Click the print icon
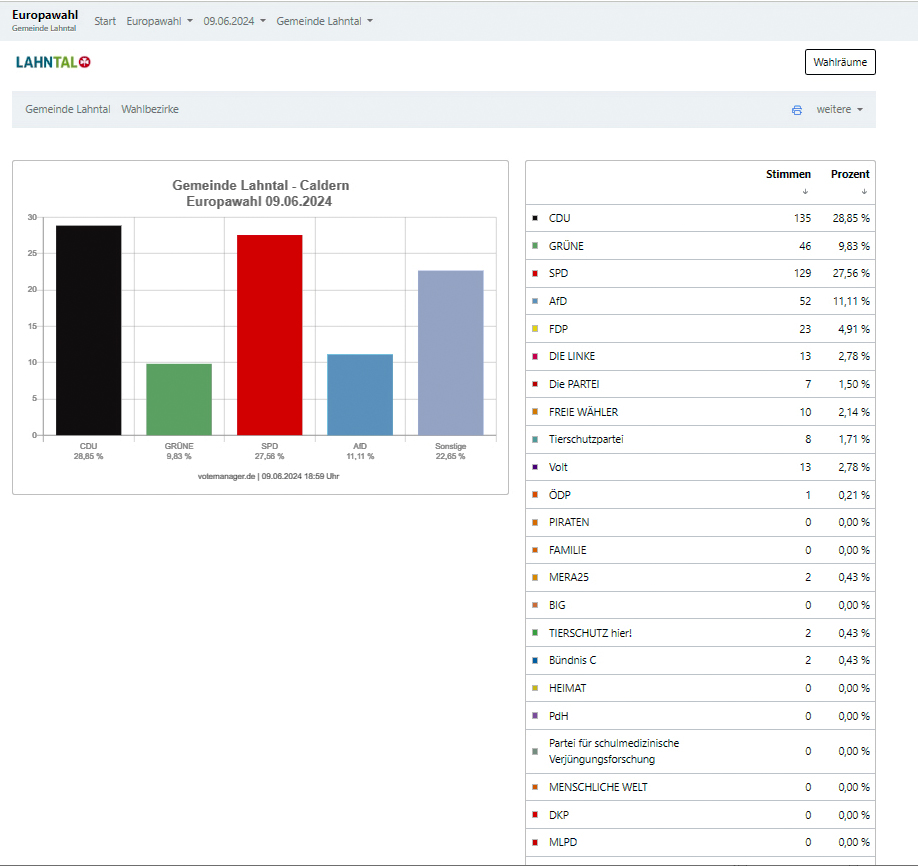 (797, 110)
